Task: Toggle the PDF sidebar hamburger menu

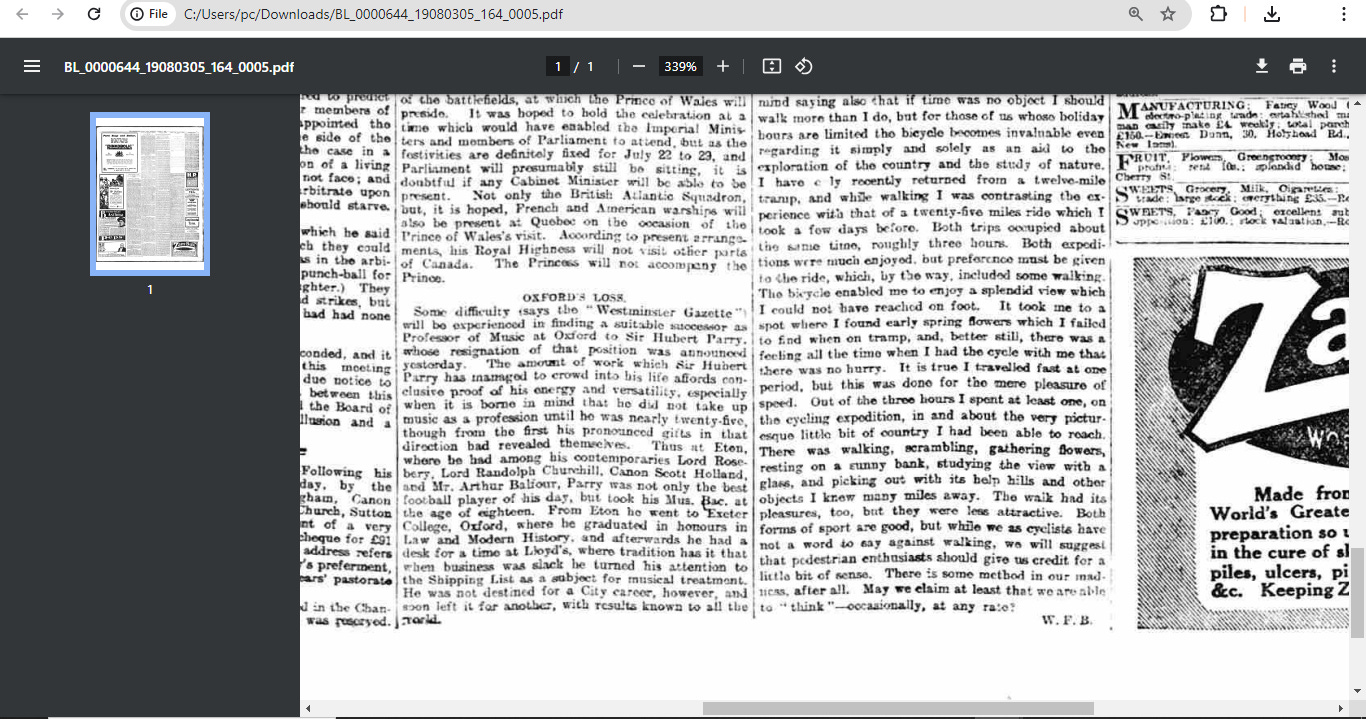Action: [x=32, y=66]
